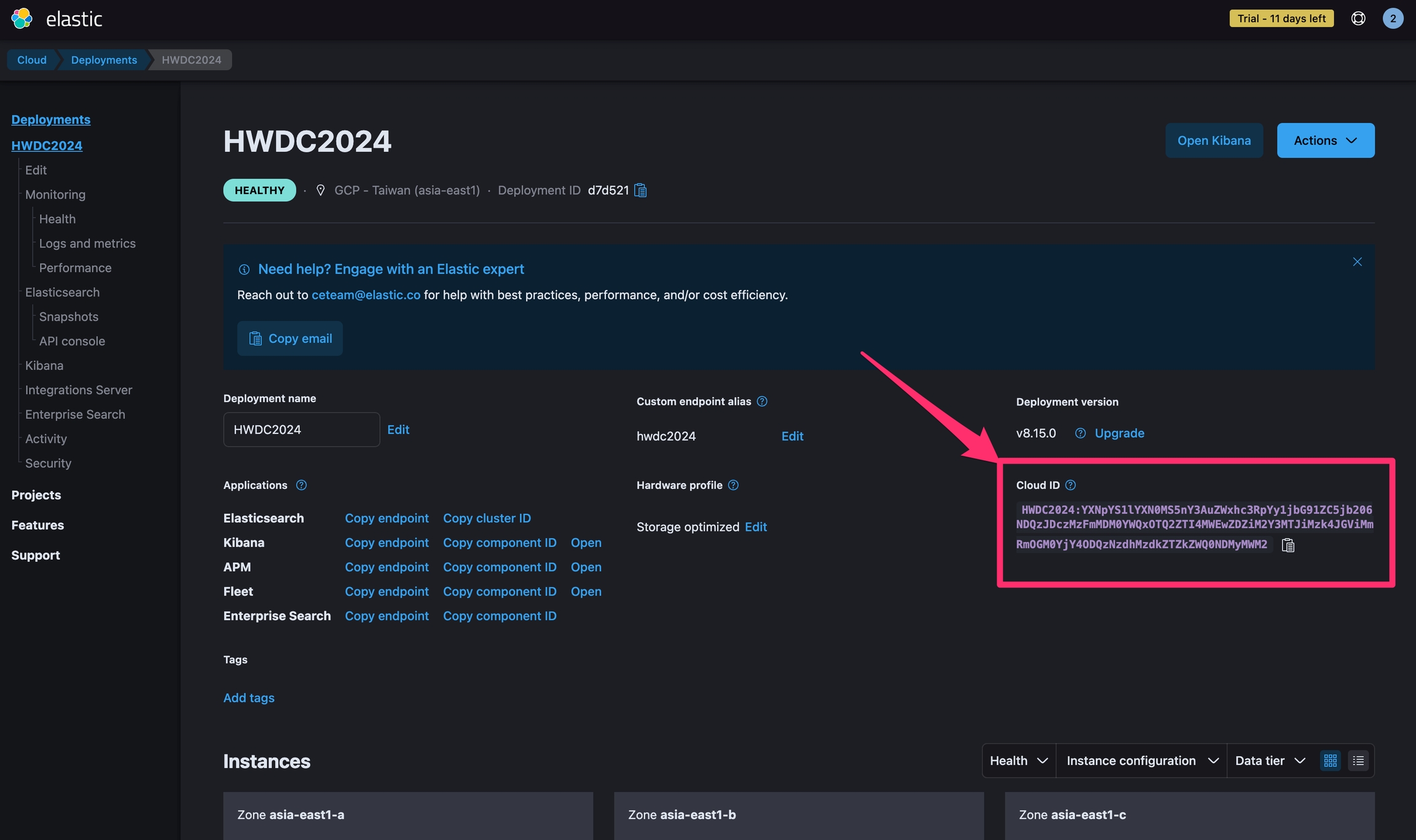Open API console
This screenshot has height=840, width=1416.
pos(72,341)
